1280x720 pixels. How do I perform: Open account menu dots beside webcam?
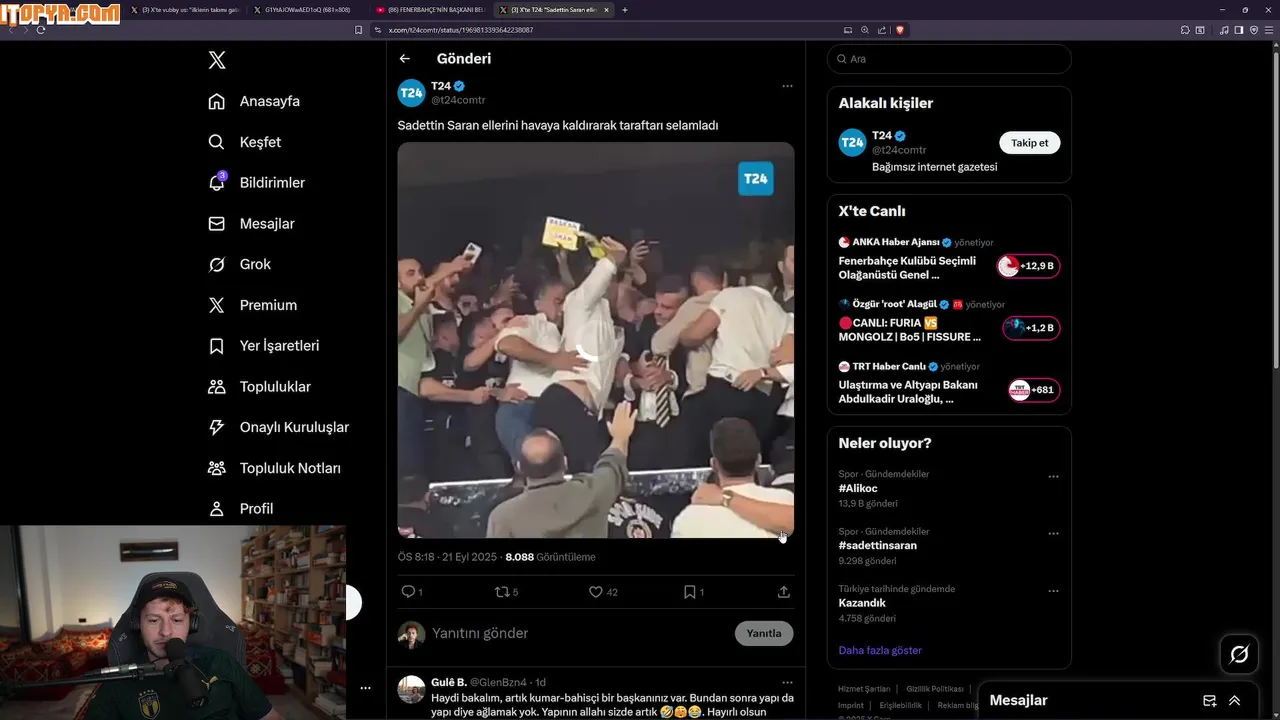[x=365, y=688]
